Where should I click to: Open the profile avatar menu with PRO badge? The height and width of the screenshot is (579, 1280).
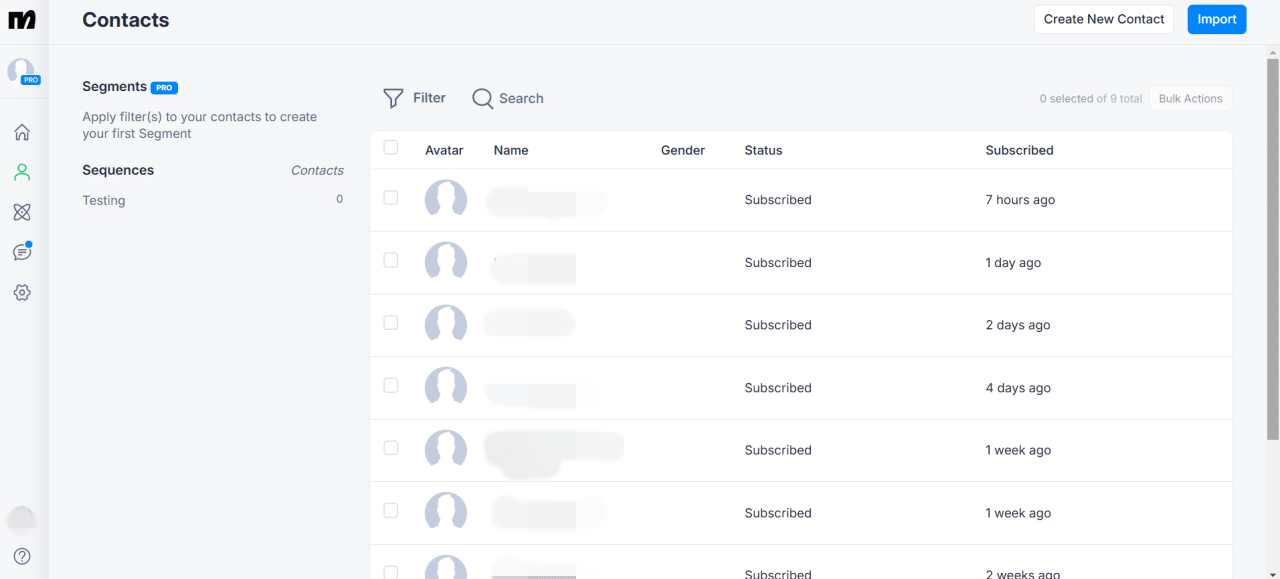22,72
